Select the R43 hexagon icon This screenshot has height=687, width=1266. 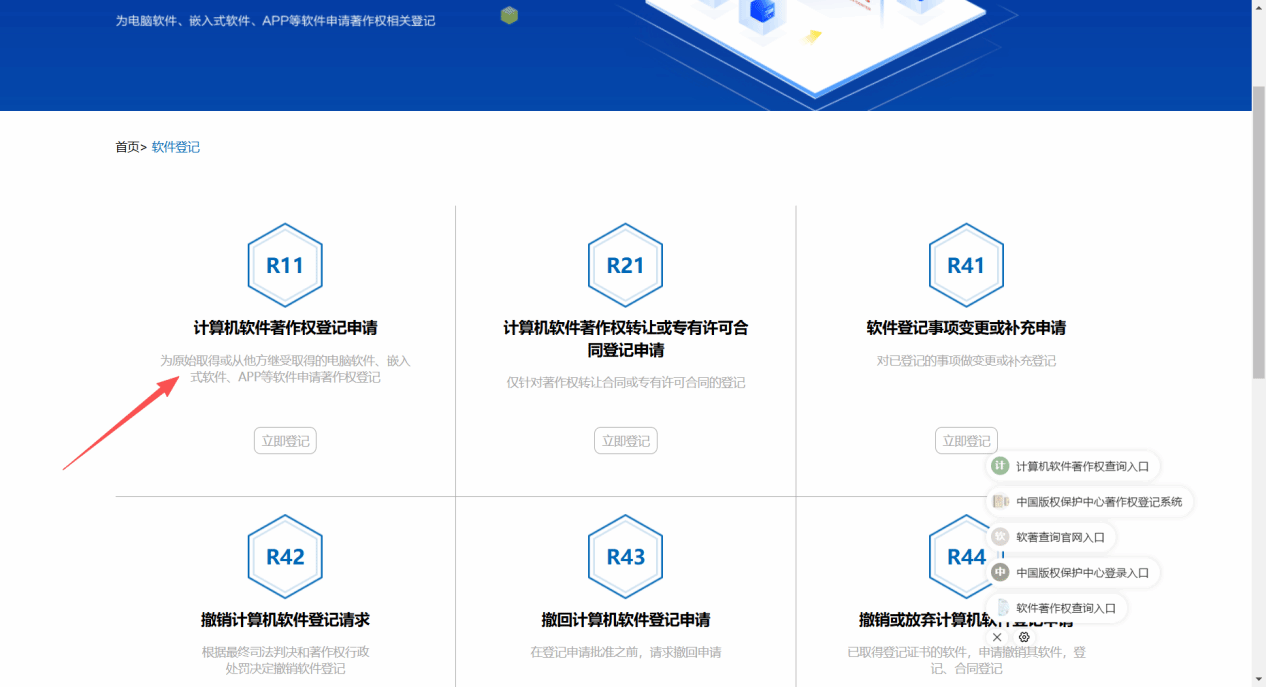[x=625, y=557]
